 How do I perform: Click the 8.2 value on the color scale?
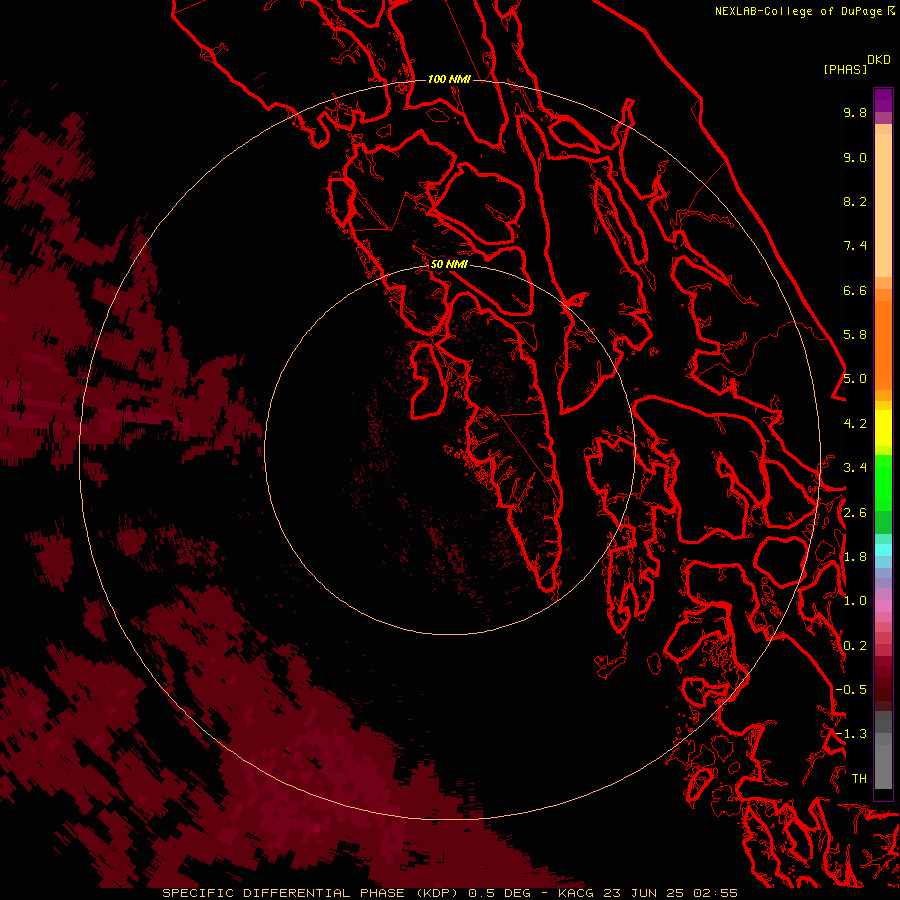[x=855, y=201]
